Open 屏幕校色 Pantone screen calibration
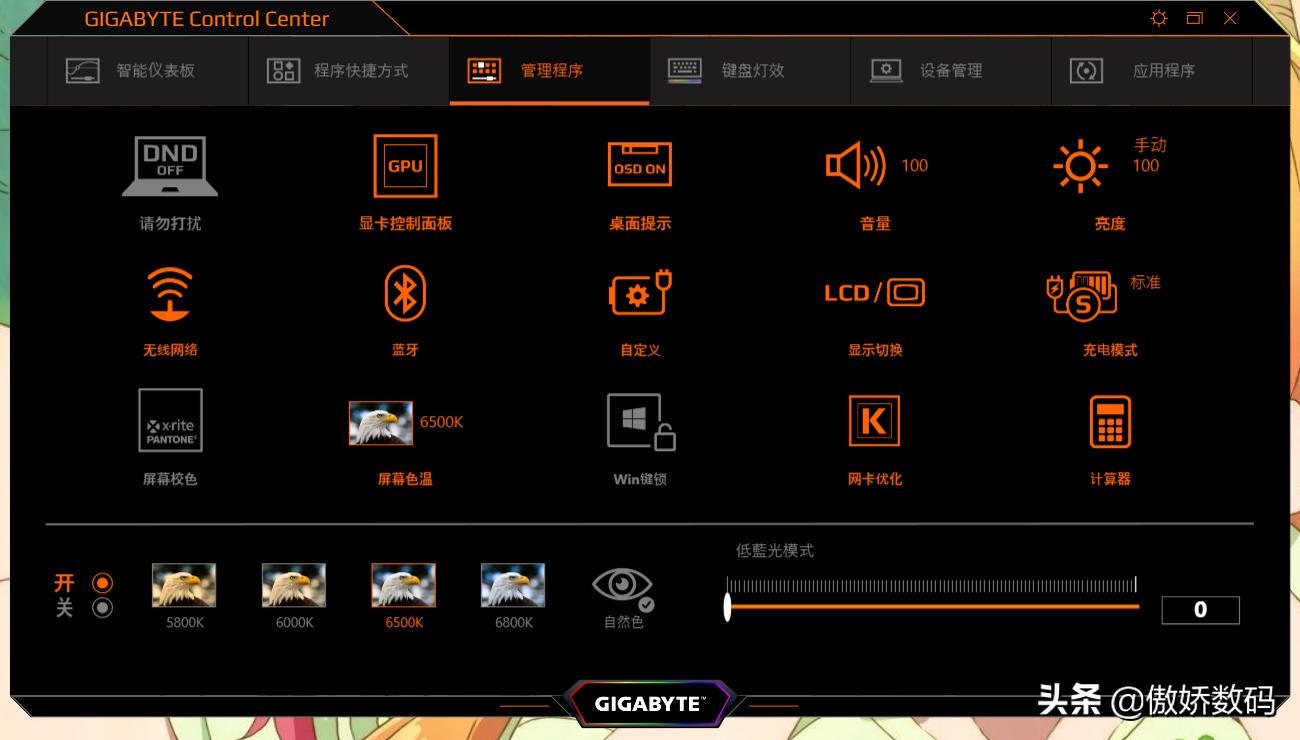 pos(169,421)
